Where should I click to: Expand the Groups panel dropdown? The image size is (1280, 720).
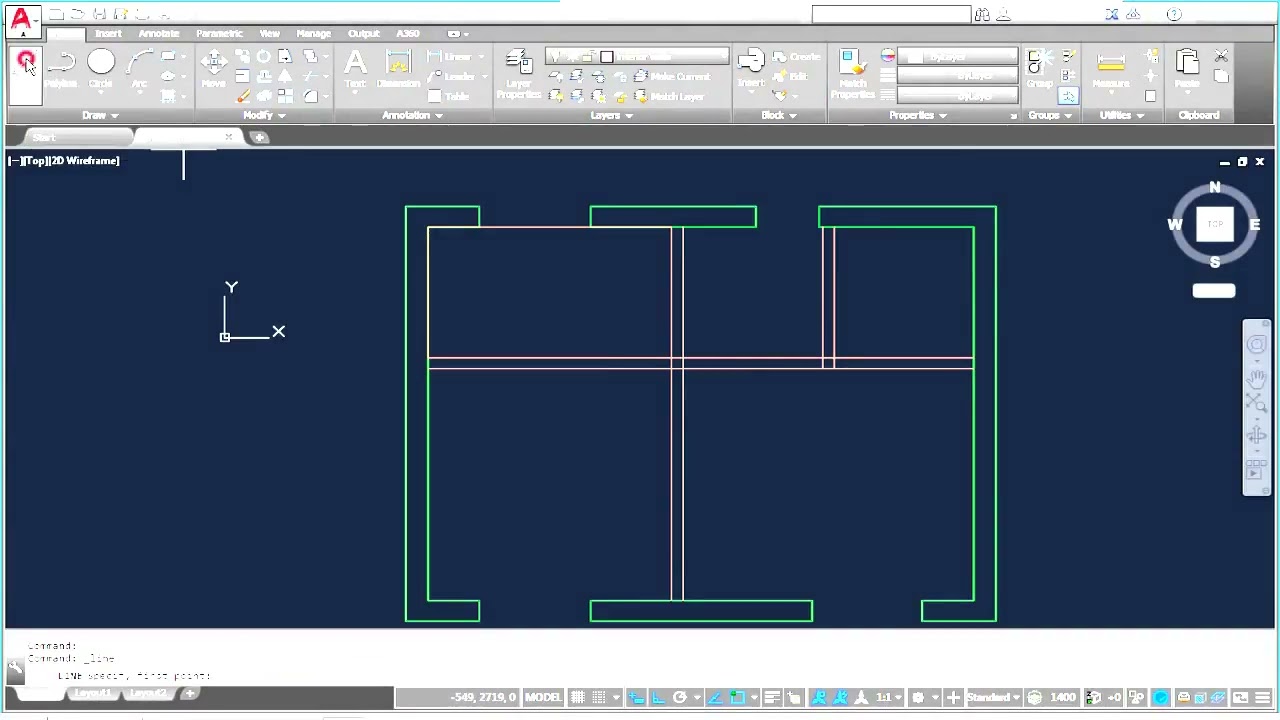(1049, 115)
